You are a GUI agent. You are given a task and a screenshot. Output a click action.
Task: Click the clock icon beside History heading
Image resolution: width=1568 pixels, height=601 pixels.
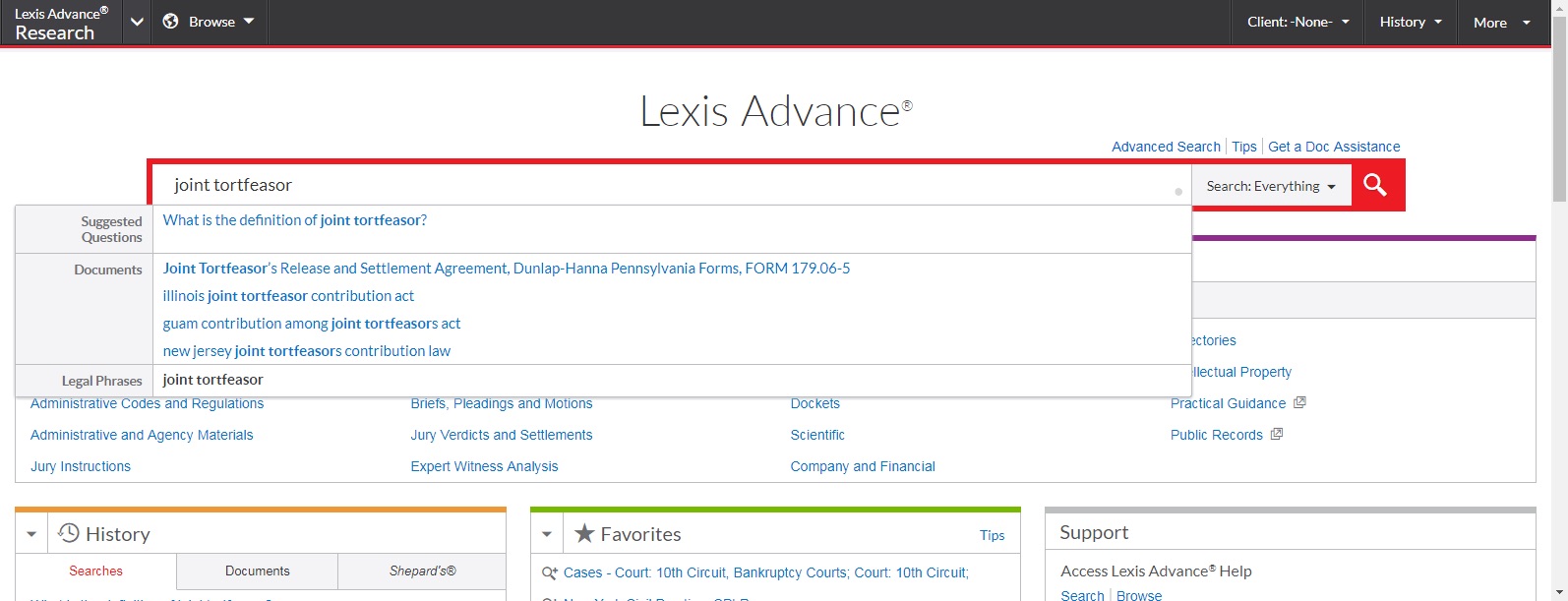[69, 533]
